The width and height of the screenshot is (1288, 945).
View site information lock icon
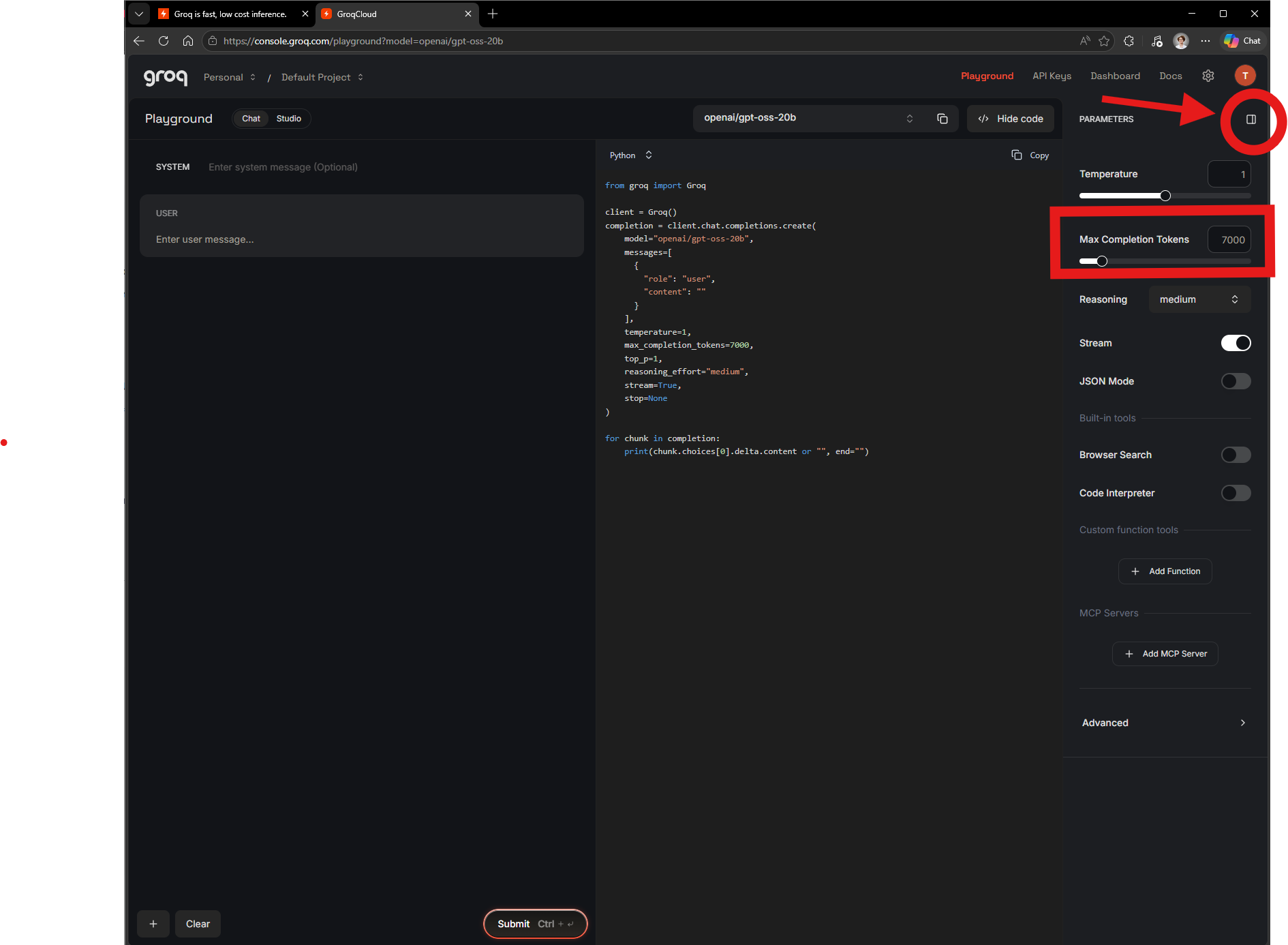click(x=213, y=41)
